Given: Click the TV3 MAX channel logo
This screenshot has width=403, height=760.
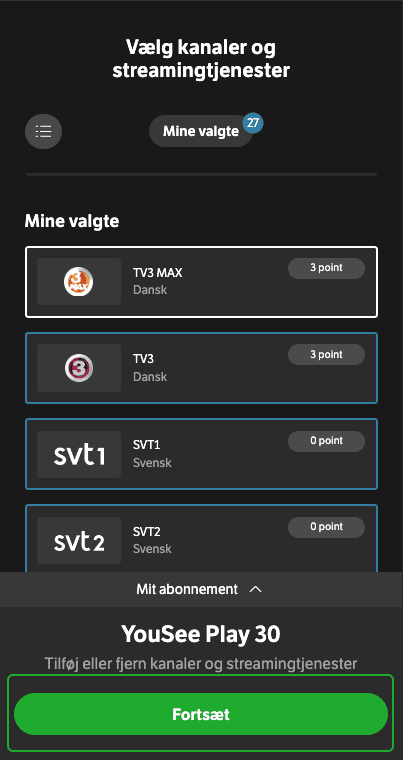Looking at the screenshot, I should (x=79, y=282).
